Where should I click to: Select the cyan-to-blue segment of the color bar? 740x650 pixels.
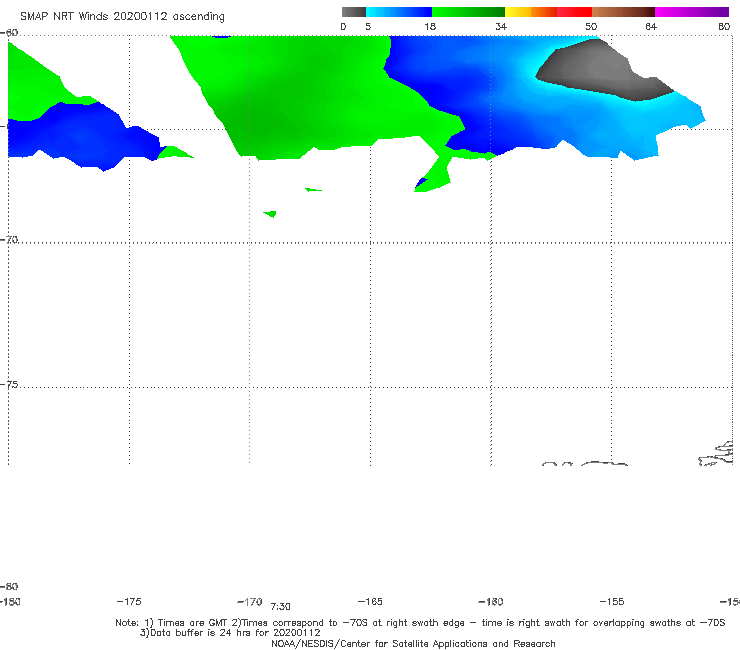tap(399, 12)
